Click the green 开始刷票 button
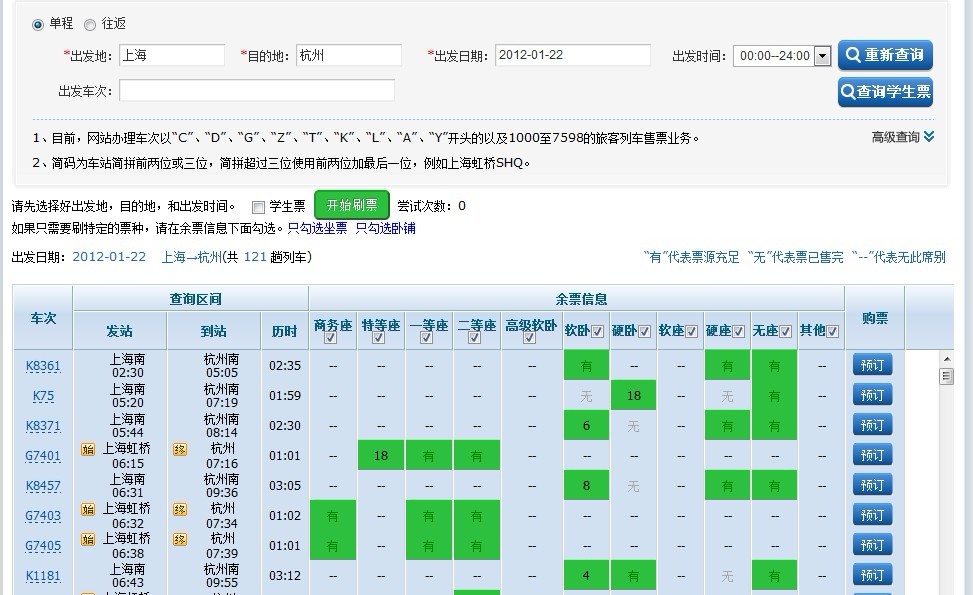The image size is (973, 595). pyautogui.click(x=352, y=205)
